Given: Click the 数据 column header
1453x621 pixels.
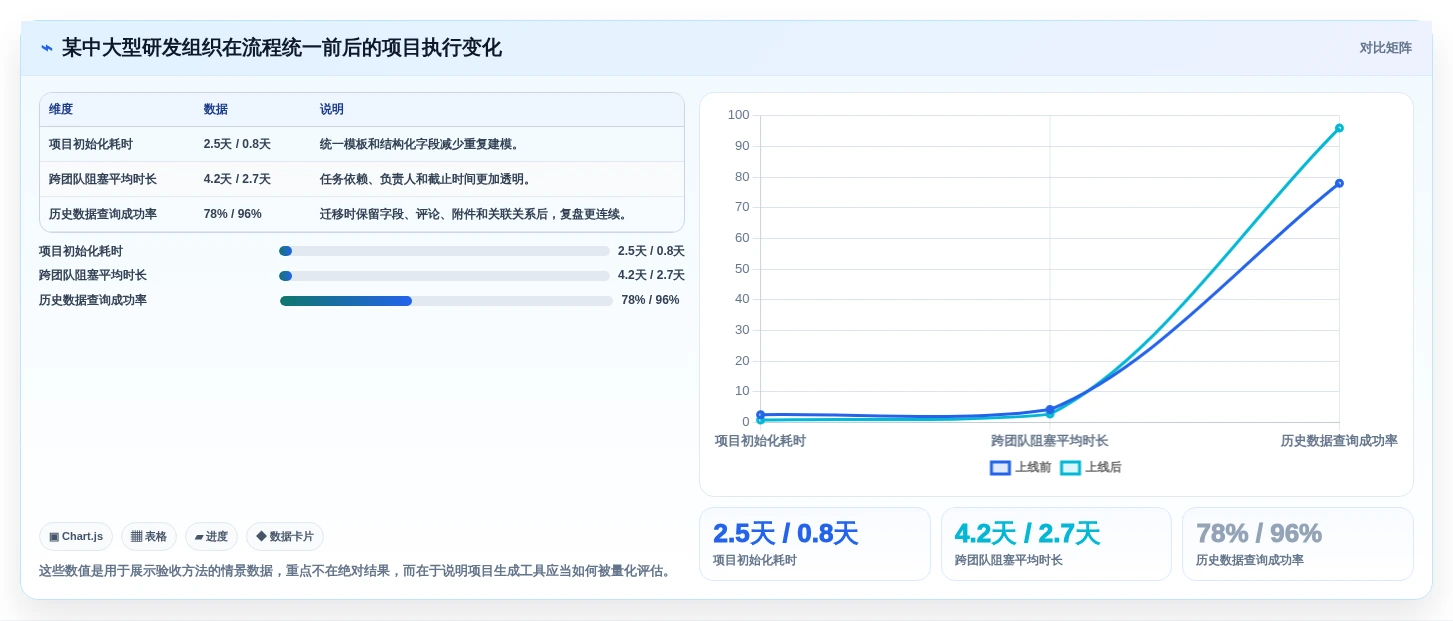Looking at the screenshot, I should coord(216,110).
